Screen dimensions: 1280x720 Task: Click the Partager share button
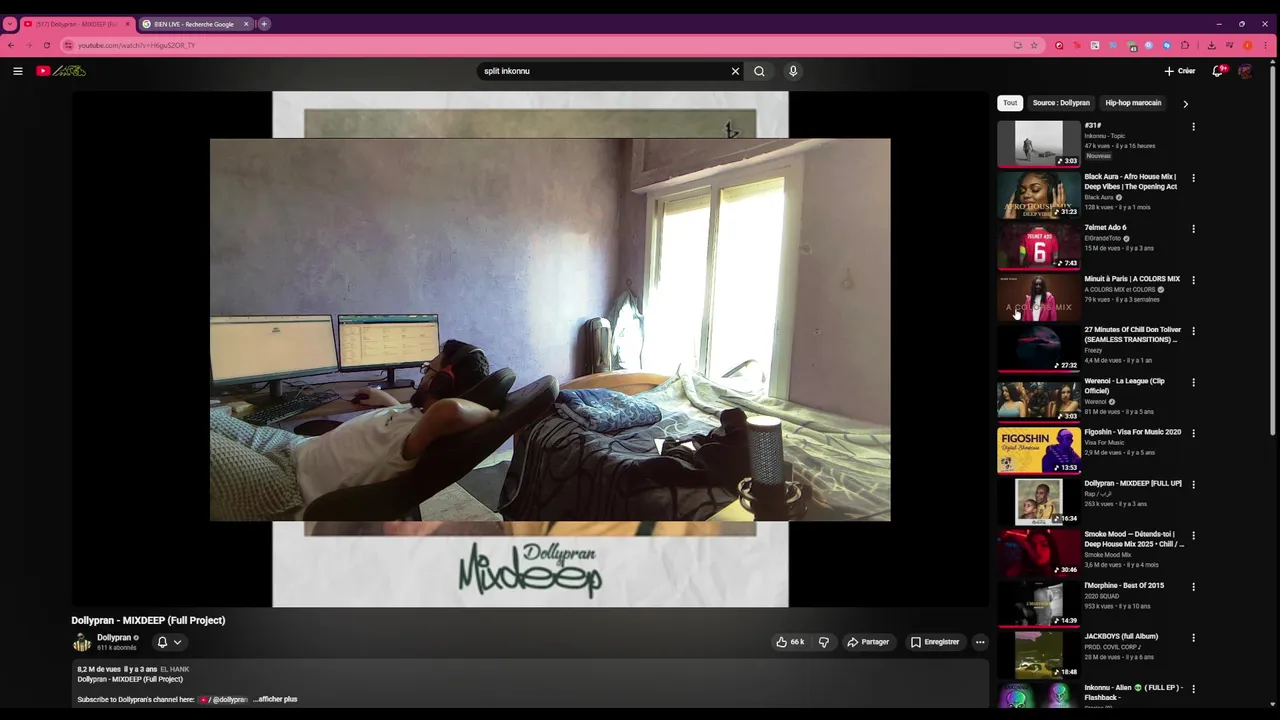coord(868,642)
